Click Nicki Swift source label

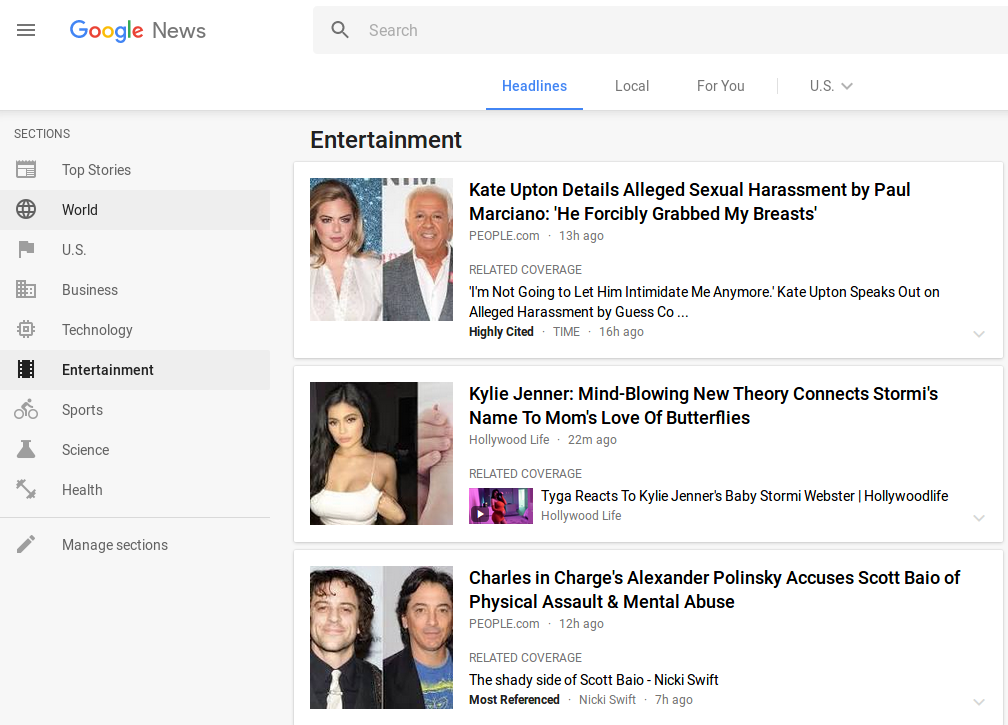coord(607,699)
